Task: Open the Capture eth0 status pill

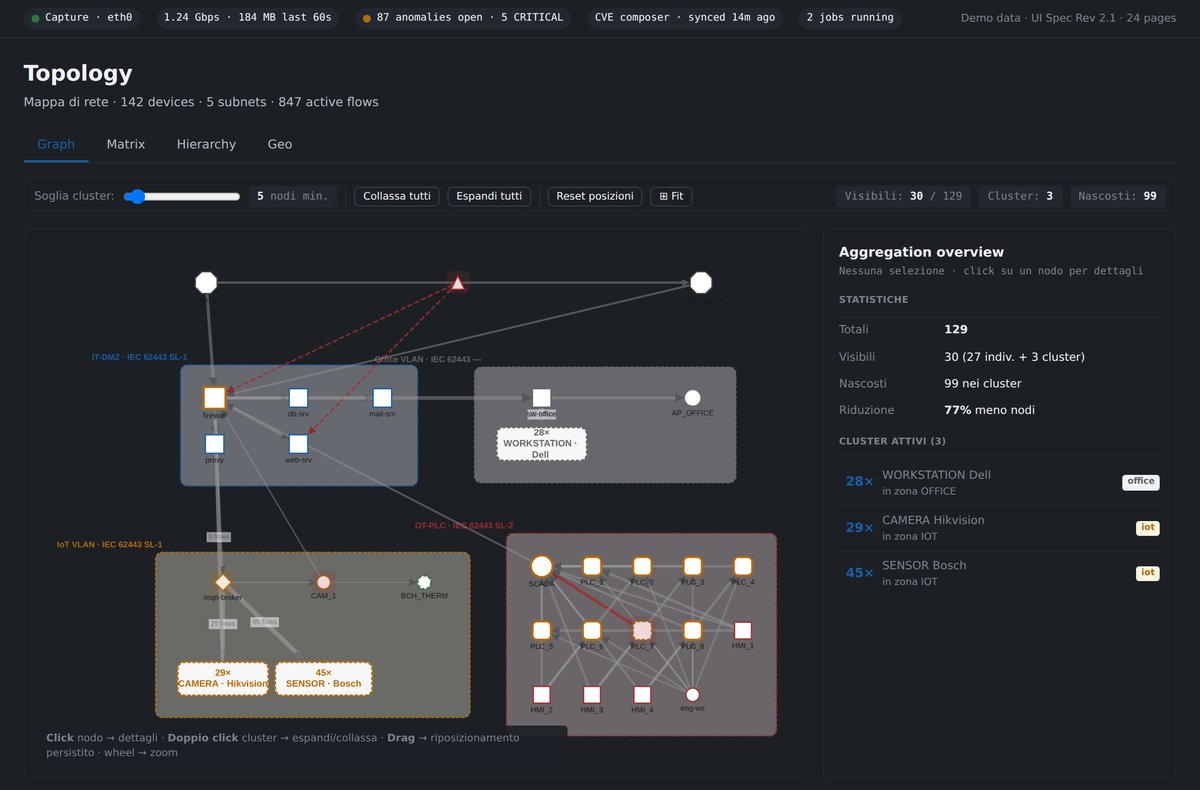Action: (x=82, y=18)
